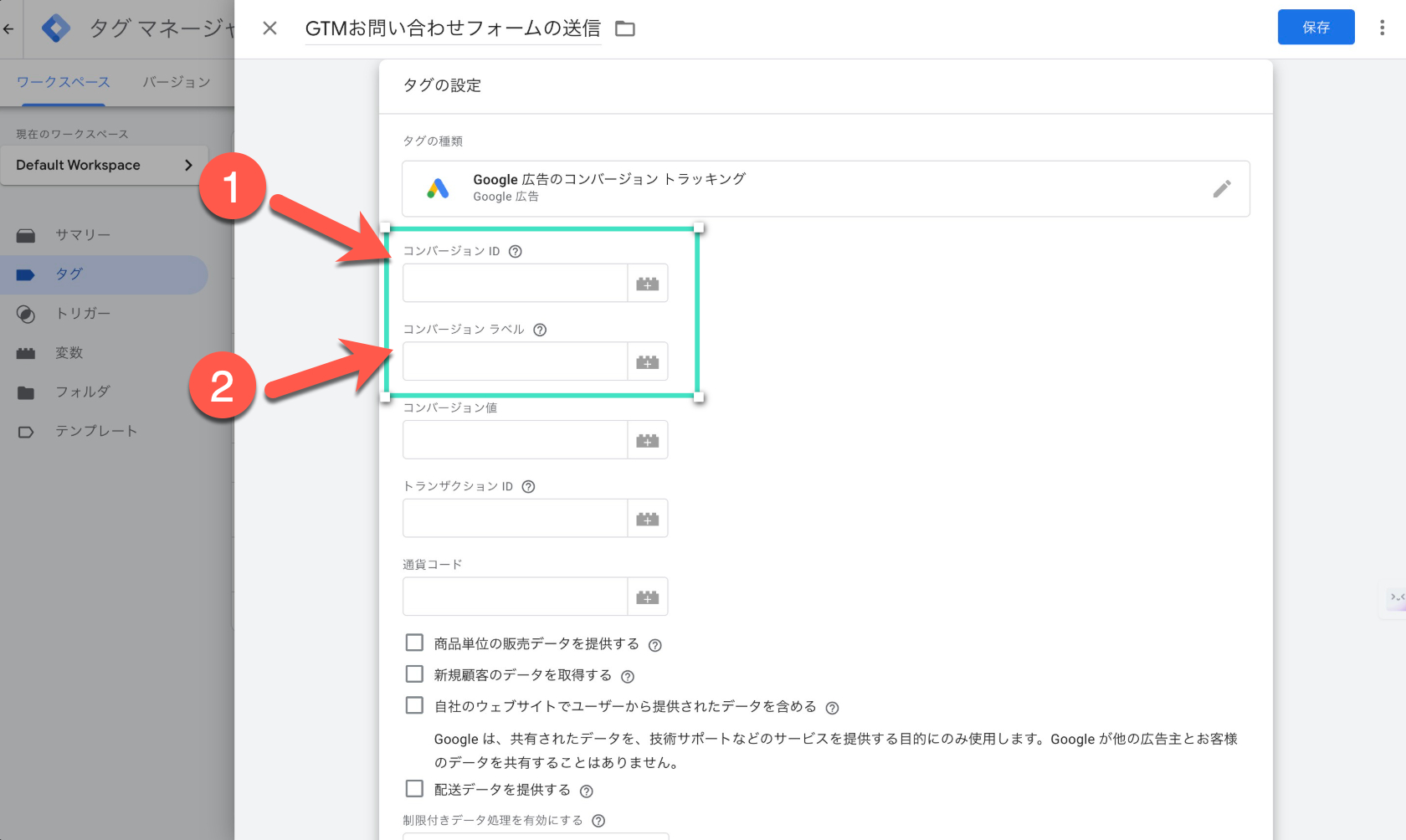Tick 自社のウェブサイトでユーザーから提供されたデータを含める checkbox

[x=414, y=705]
